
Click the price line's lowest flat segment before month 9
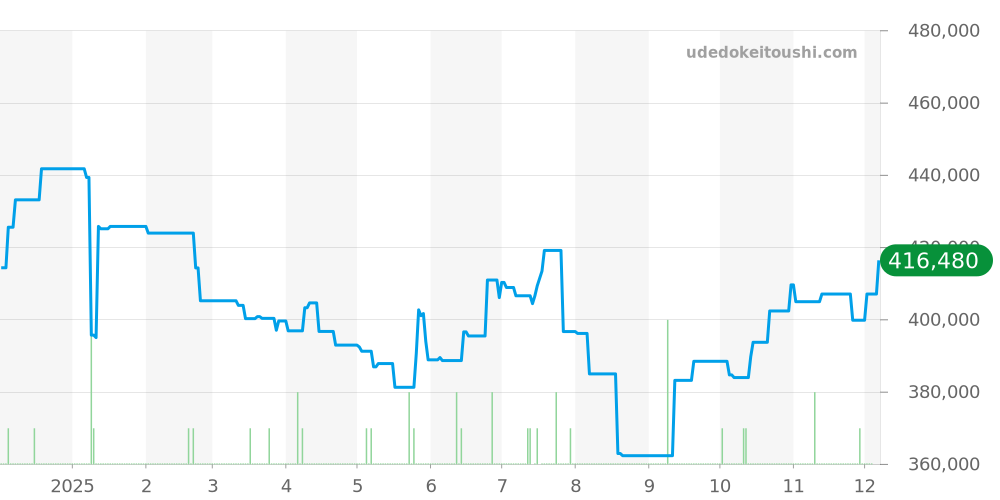tap(645, 455)
